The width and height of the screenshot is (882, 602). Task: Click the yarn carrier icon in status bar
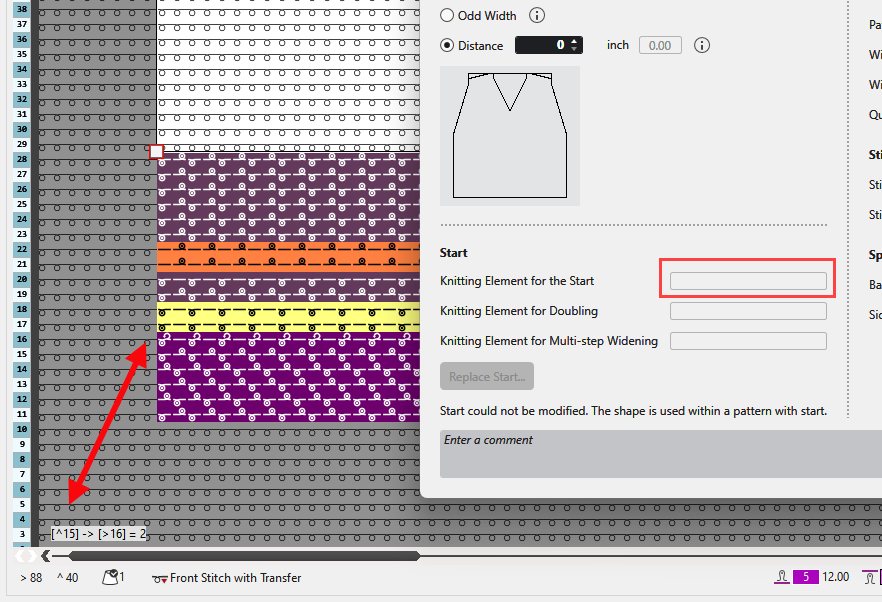111,577
